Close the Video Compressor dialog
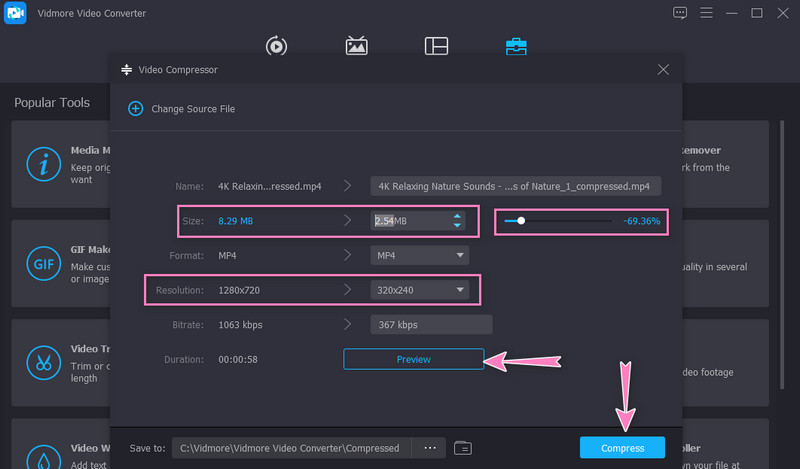 coord(663,70)
